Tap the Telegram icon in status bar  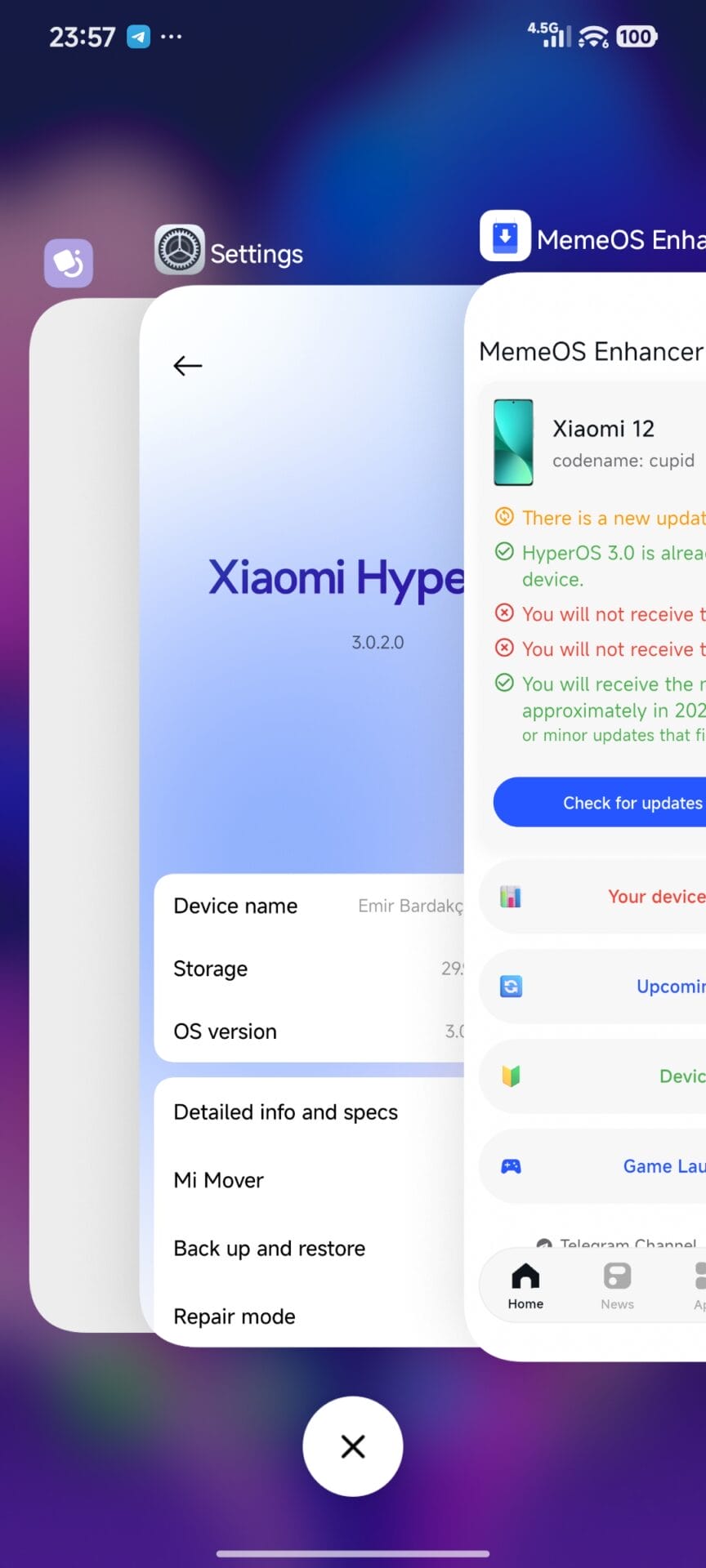point(138,37)
